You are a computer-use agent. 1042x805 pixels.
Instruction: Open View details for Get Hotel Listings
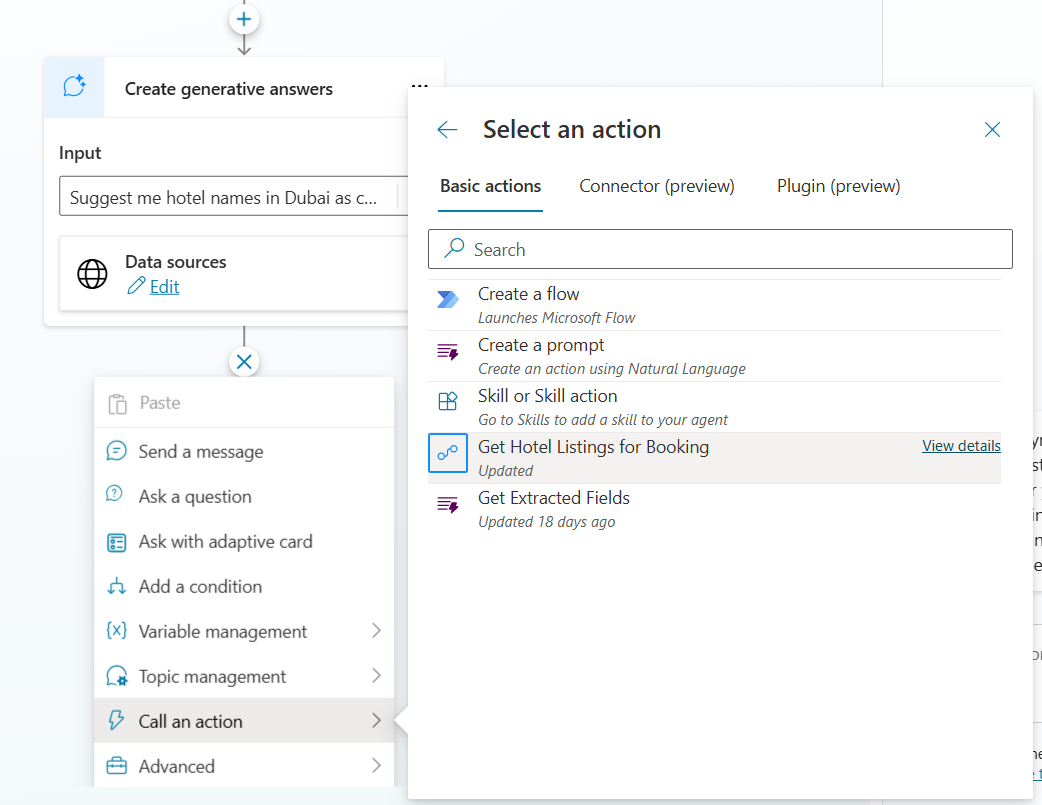click(x=960, y=446)
